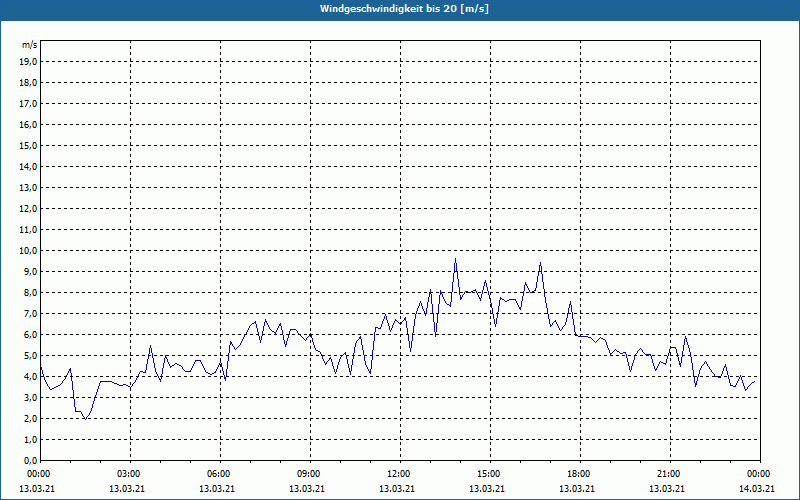The image size is (800, 500).
Task: Select the 17,0 y-axis label
Action: (29, 104)
